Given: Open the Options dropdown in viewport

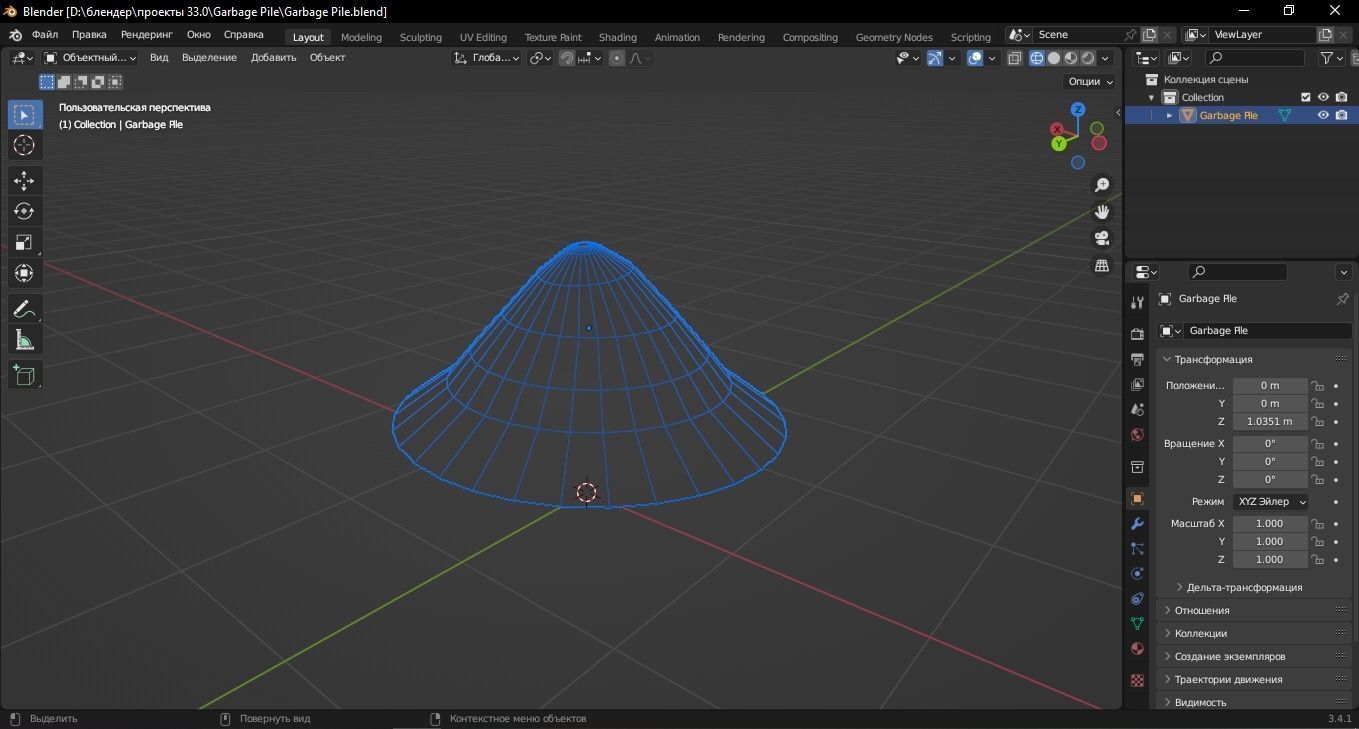Looking at the screenshot, I should [x=1090, y=82].
